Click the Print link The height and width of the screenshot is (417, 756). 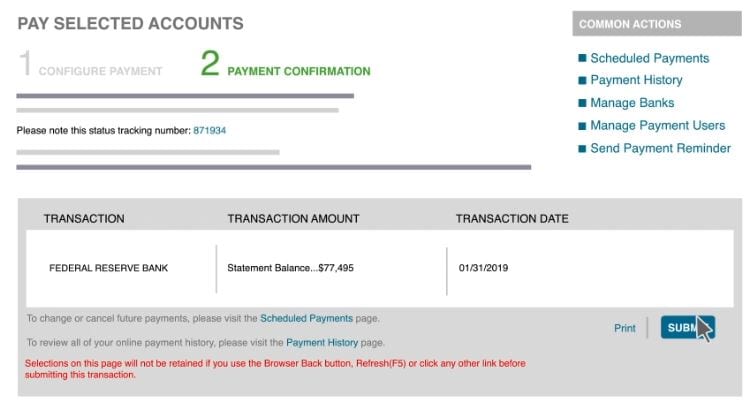[x=624, y=328]
